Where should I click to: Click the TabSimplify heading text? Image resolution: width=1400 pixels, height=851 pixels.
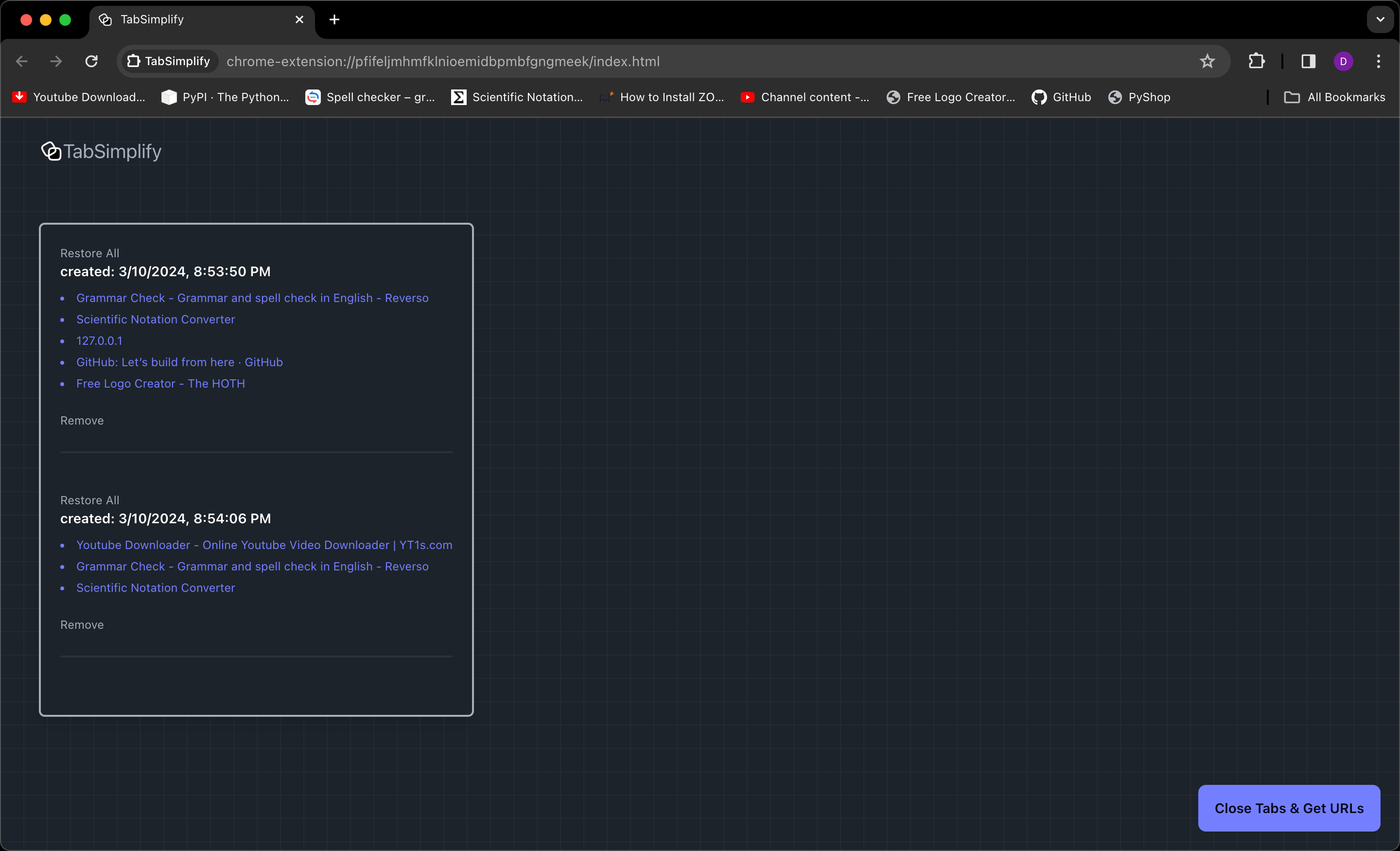(112, 151)
